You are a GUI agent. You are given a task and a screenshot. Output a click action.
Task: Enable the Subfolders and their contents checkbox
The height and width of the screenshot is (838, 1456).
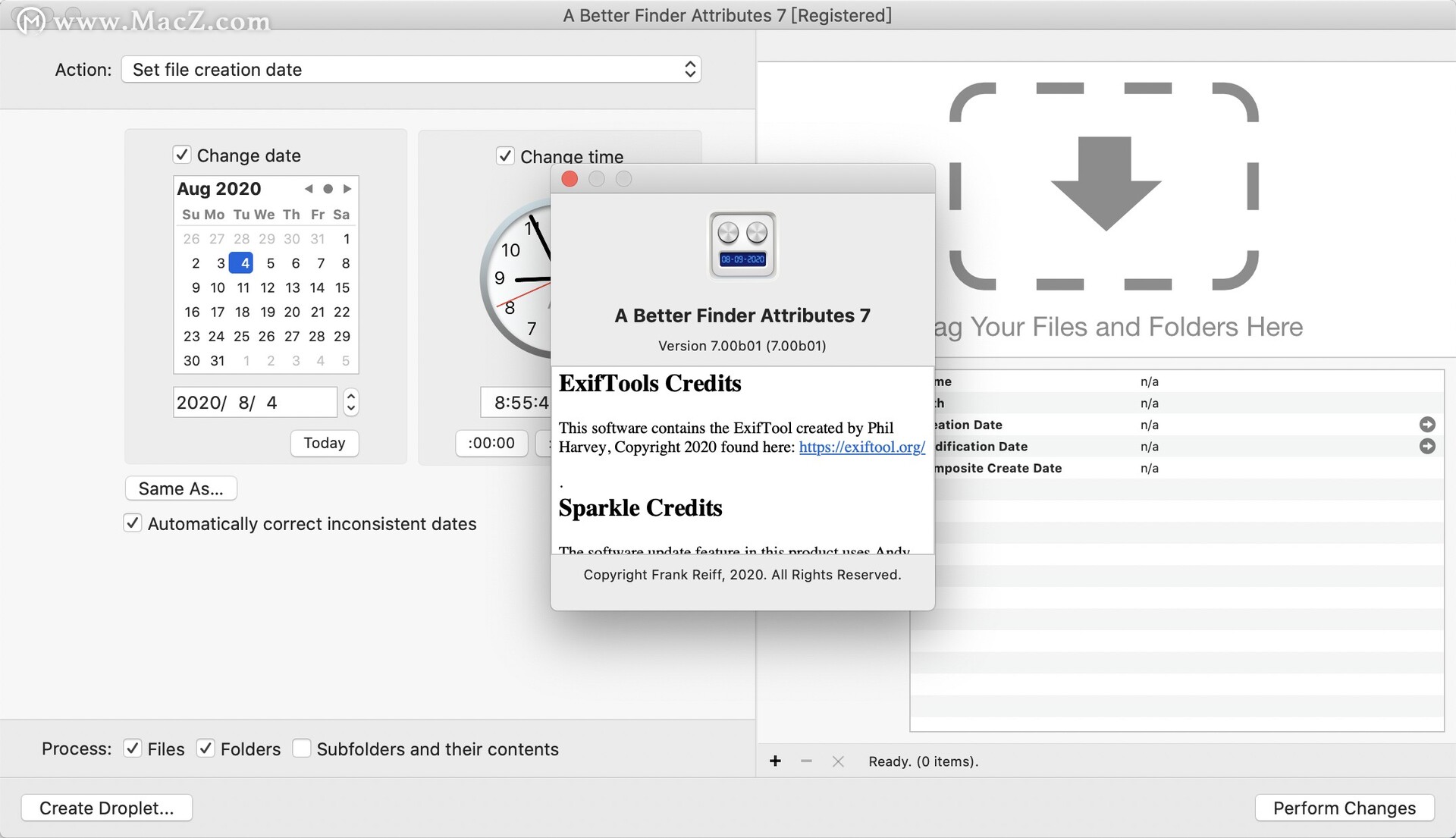[x=300, y=748]
